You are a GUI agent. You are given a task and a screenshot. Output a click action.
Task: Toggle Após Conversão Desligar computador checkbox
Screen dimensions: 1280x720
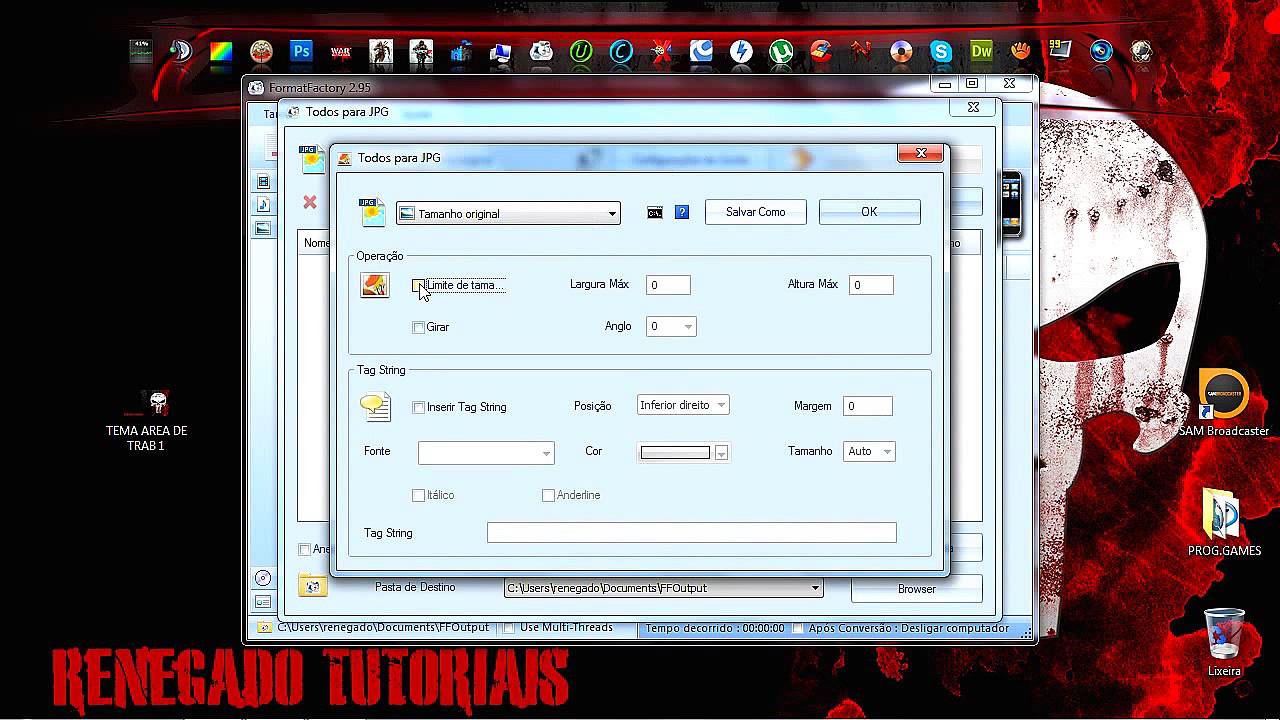[797, 628]
